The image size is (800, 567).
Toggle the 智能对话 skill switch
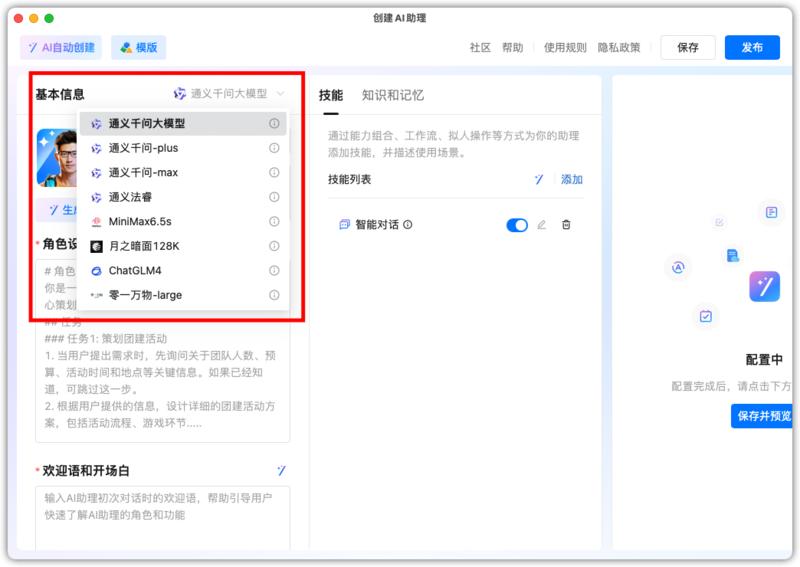point(517,225)
